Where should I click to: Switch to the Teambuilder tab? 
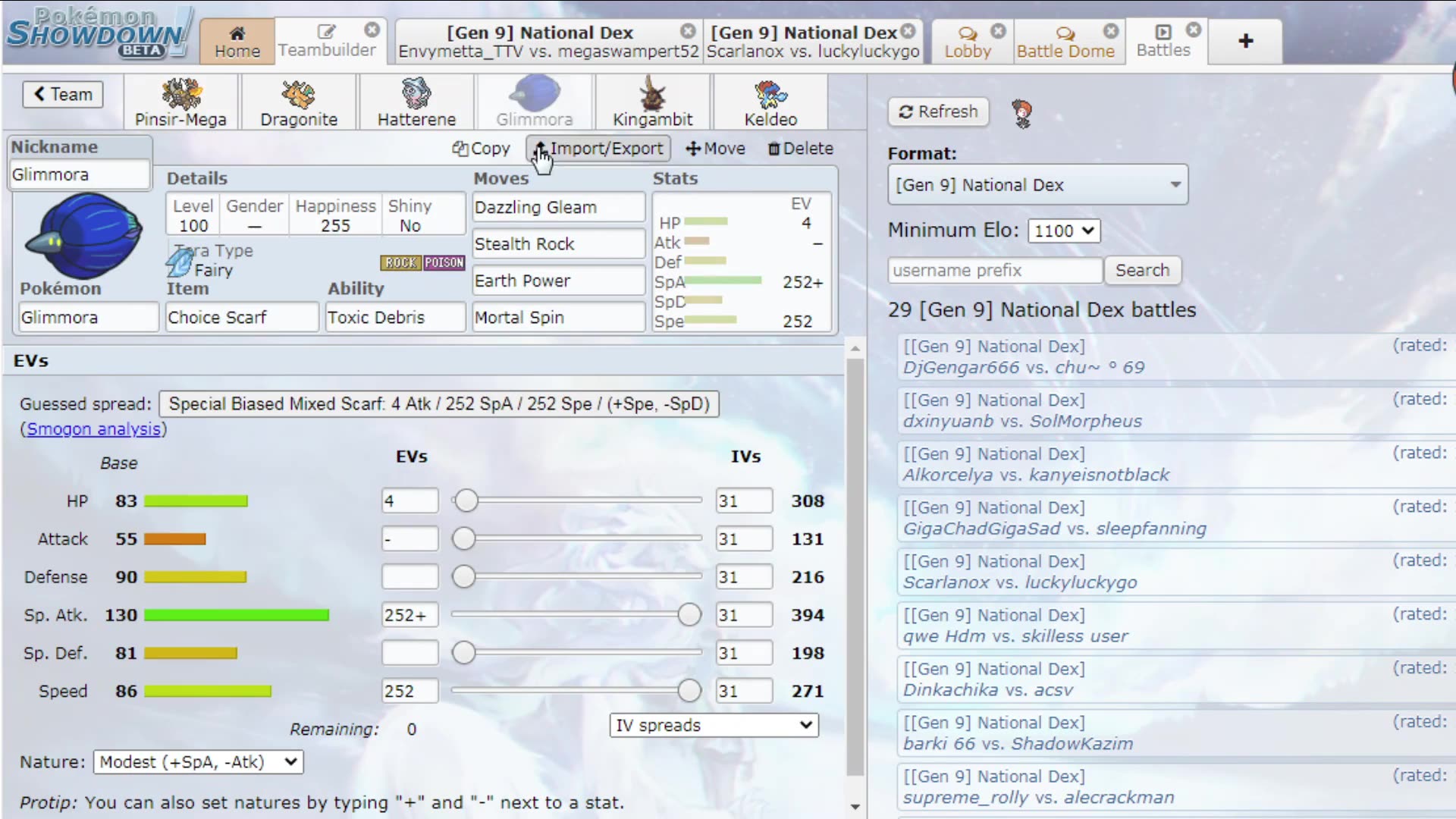[326, 42]
